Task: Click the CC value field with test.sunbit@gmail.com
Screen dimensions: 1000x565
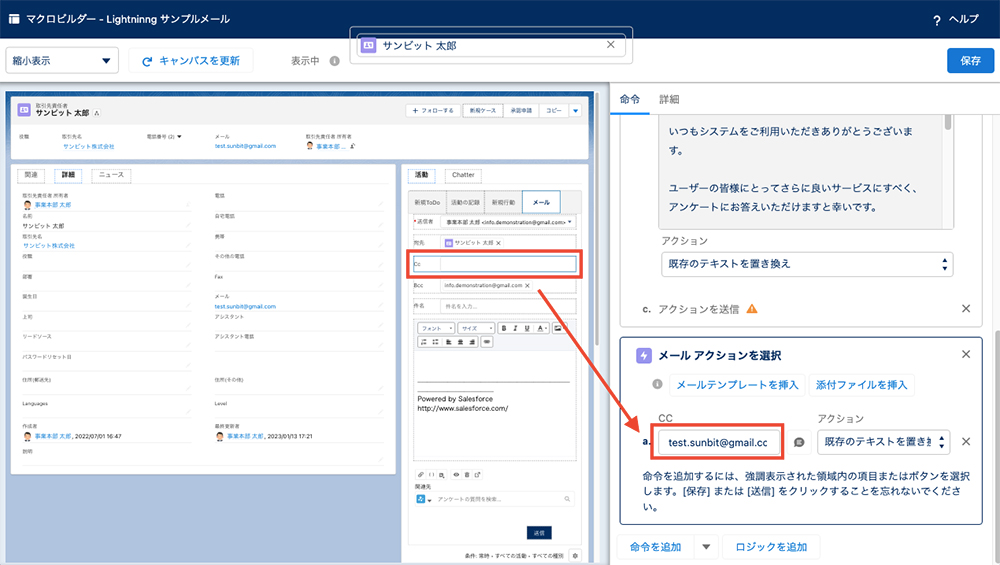Action: click(x=717, y=442)
